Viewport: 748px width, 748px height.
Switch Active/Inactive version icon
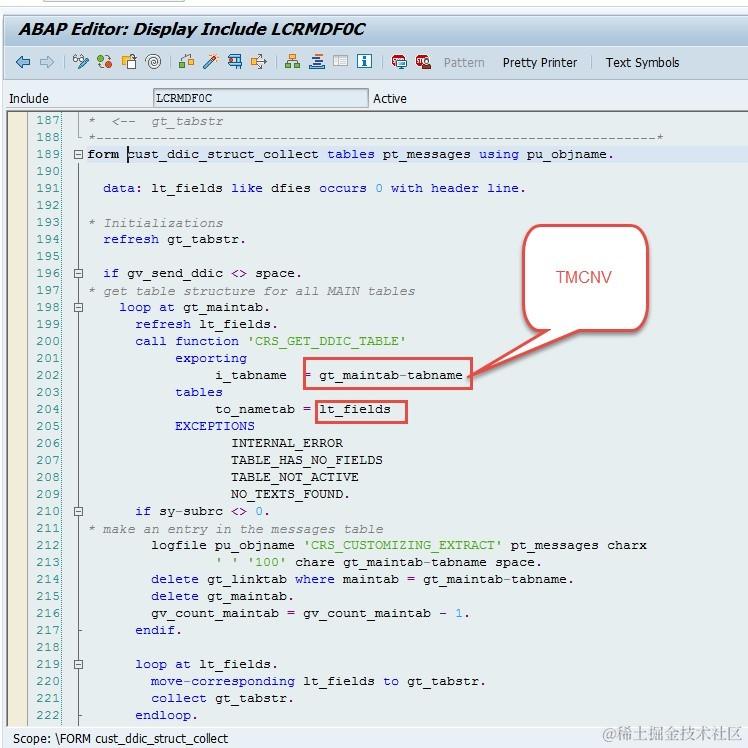point(105,62)
